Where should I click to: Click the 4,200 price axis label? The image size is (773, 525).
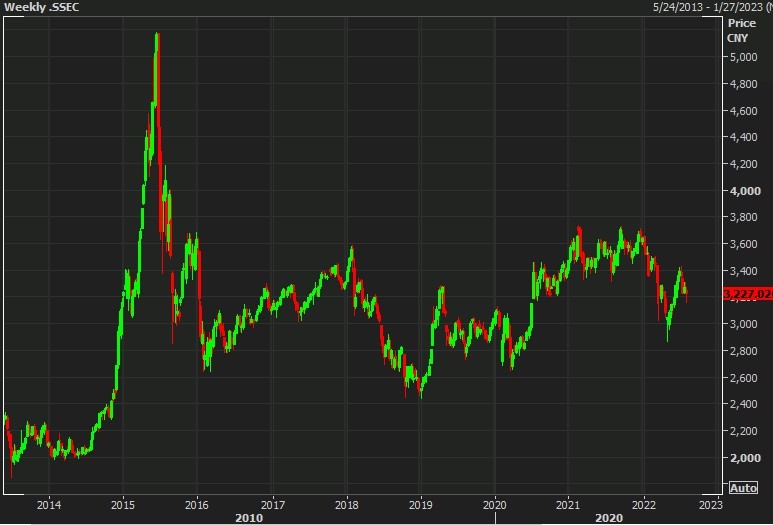pos(743,164)
